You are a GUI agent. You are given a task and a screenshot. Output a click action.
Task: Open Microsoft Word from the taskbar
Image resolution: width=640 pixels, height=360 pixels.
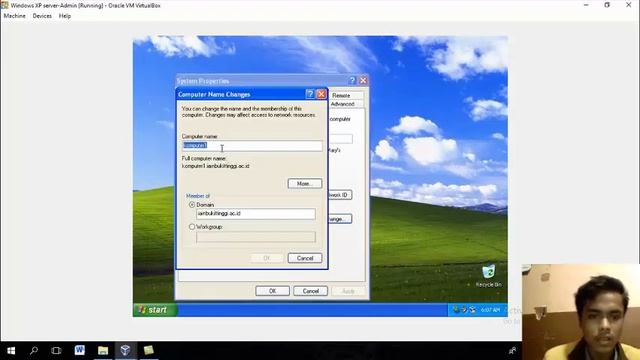point(80,350)
